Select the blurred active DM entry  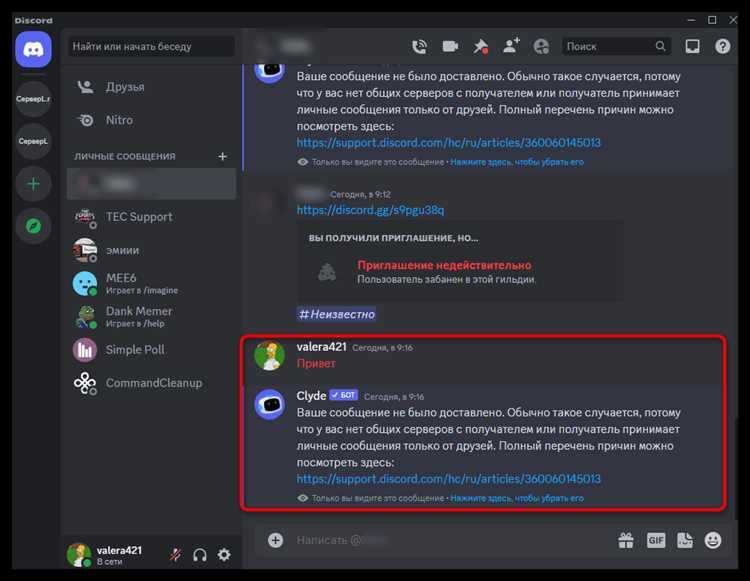tap(152, 184)
